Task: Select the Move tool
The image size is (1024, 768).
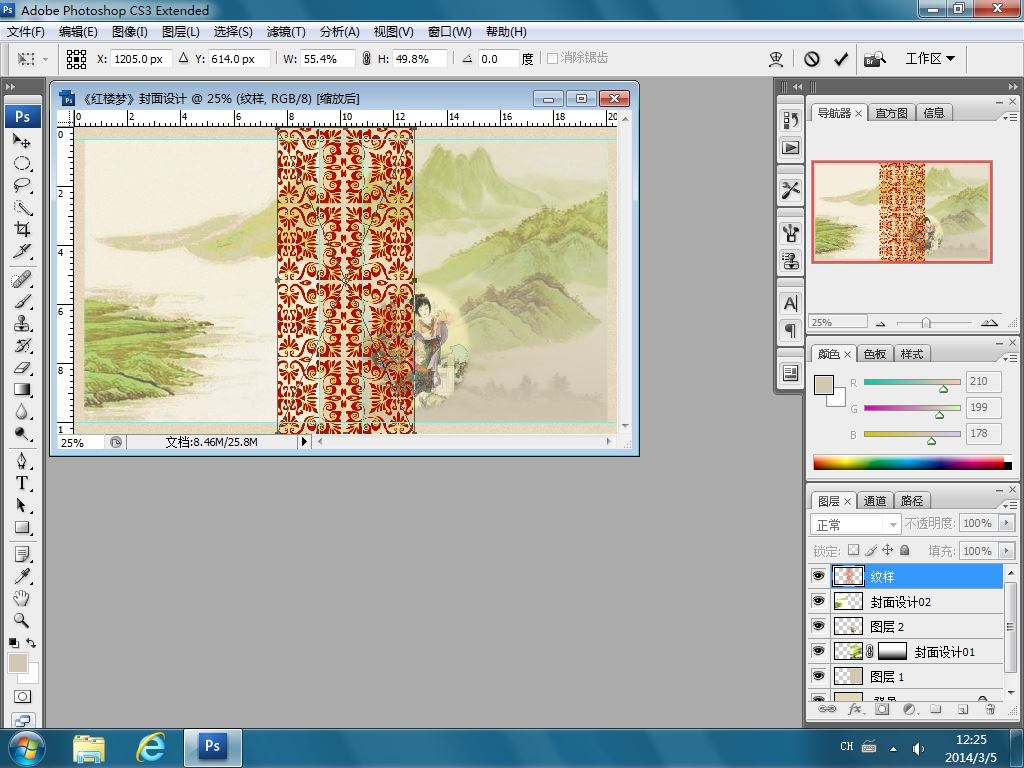Action: tap(22, 140)
